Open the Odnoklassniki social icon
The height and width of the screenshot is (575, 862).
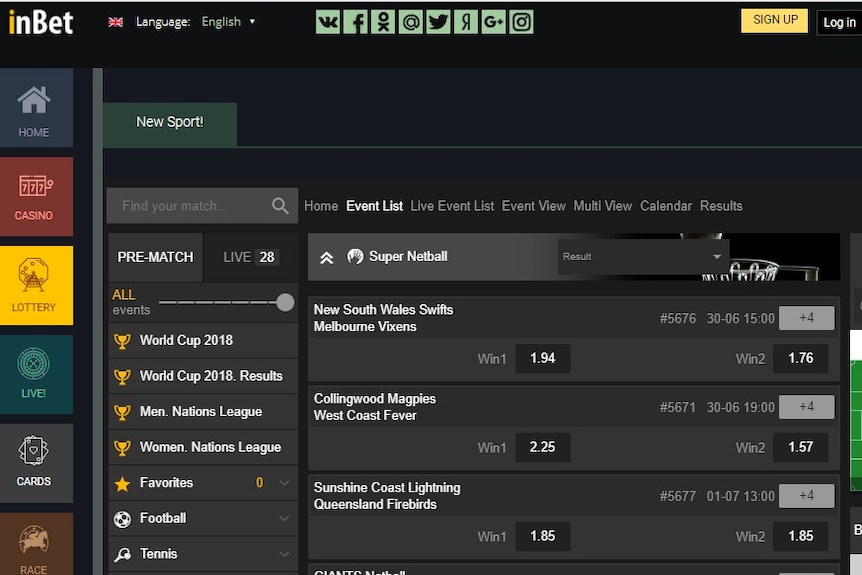(383, 22)
